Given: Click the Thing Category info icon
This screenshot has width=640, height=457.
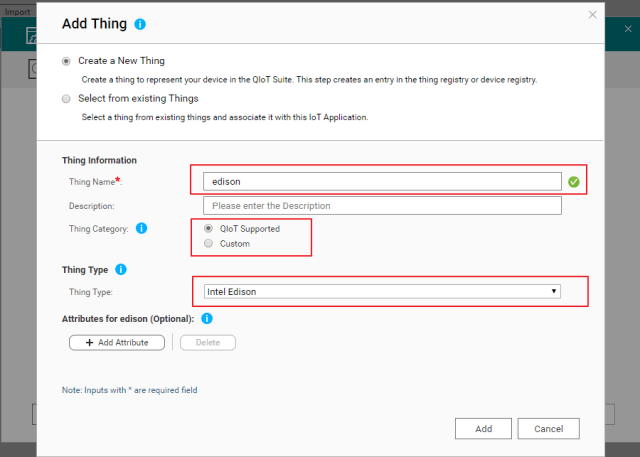Looking at the screenshot, I should click(x=141, y=228).
